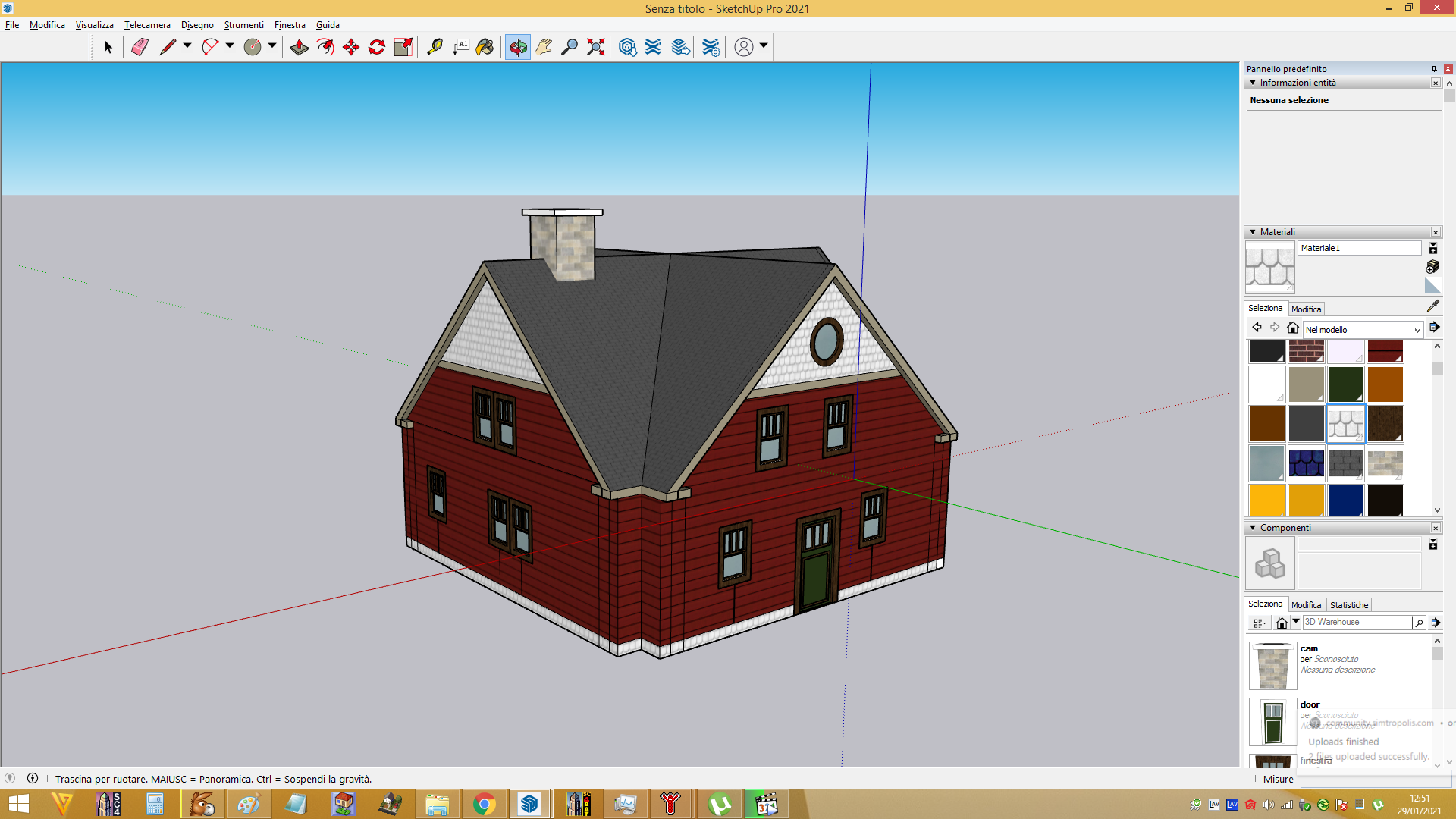Image resolution: width=1456 pixels, height=819 pixels.
Task: Select the red brick material swatch
Action: pyautogui.click(x=1306, y=351)
